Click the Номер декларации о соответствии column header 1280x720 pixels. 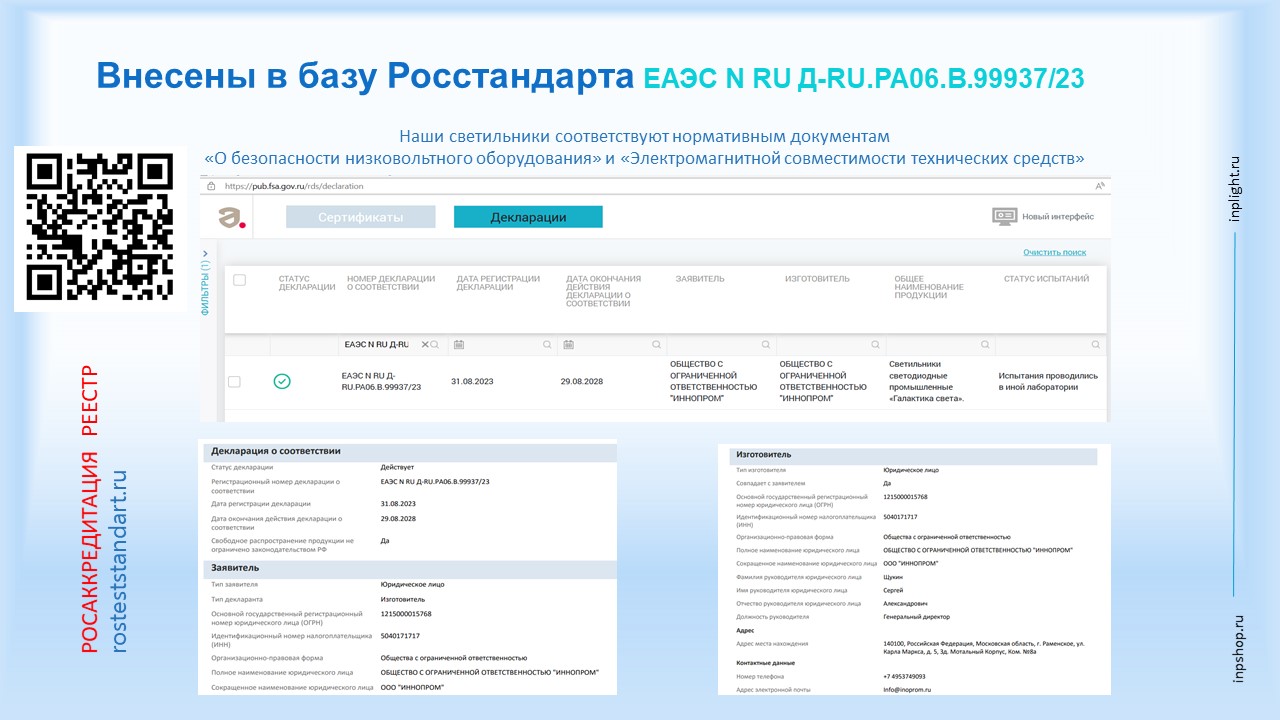(391, 283)
